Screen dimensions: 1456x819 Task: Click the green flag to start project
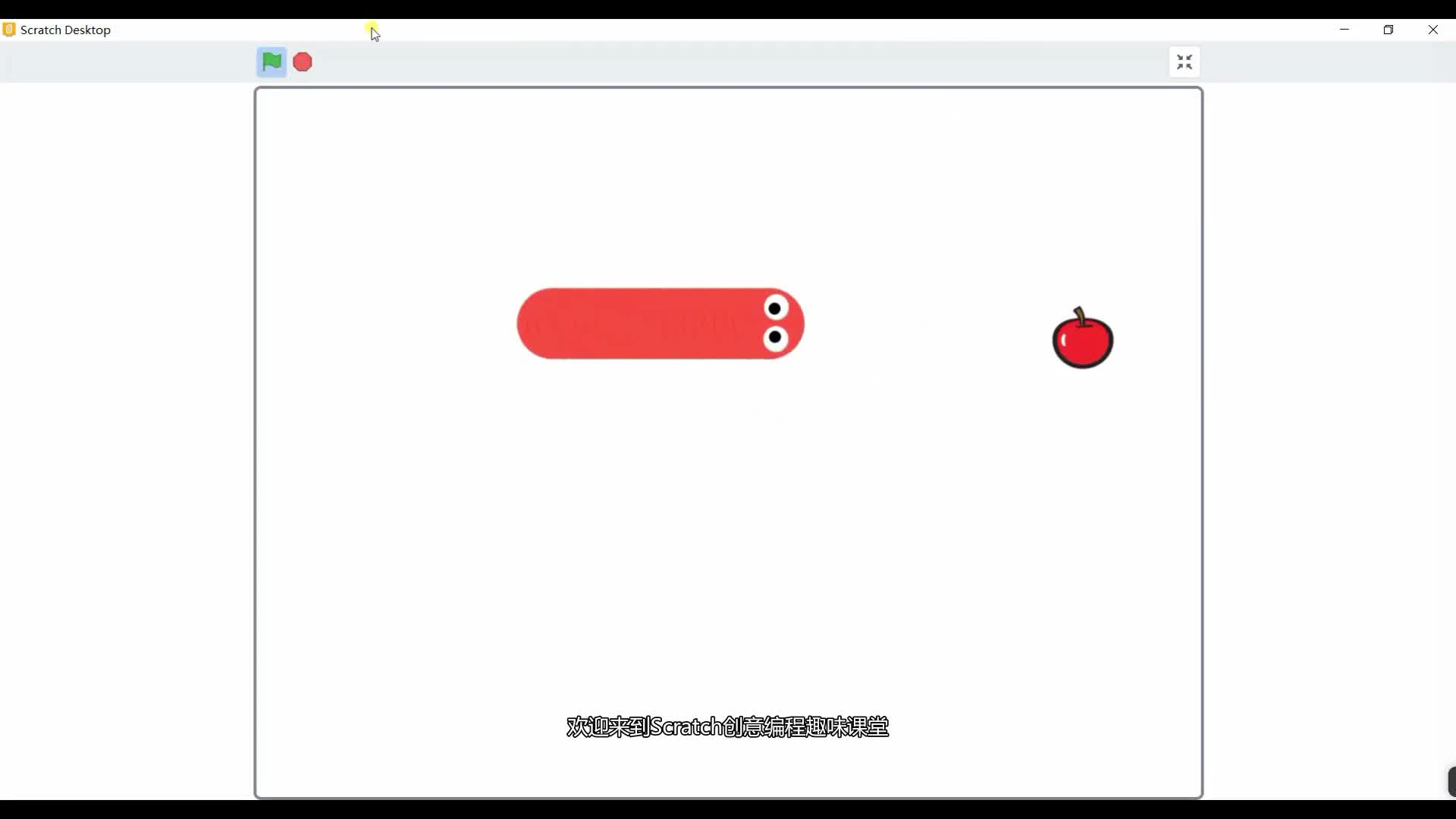(271, 62)
